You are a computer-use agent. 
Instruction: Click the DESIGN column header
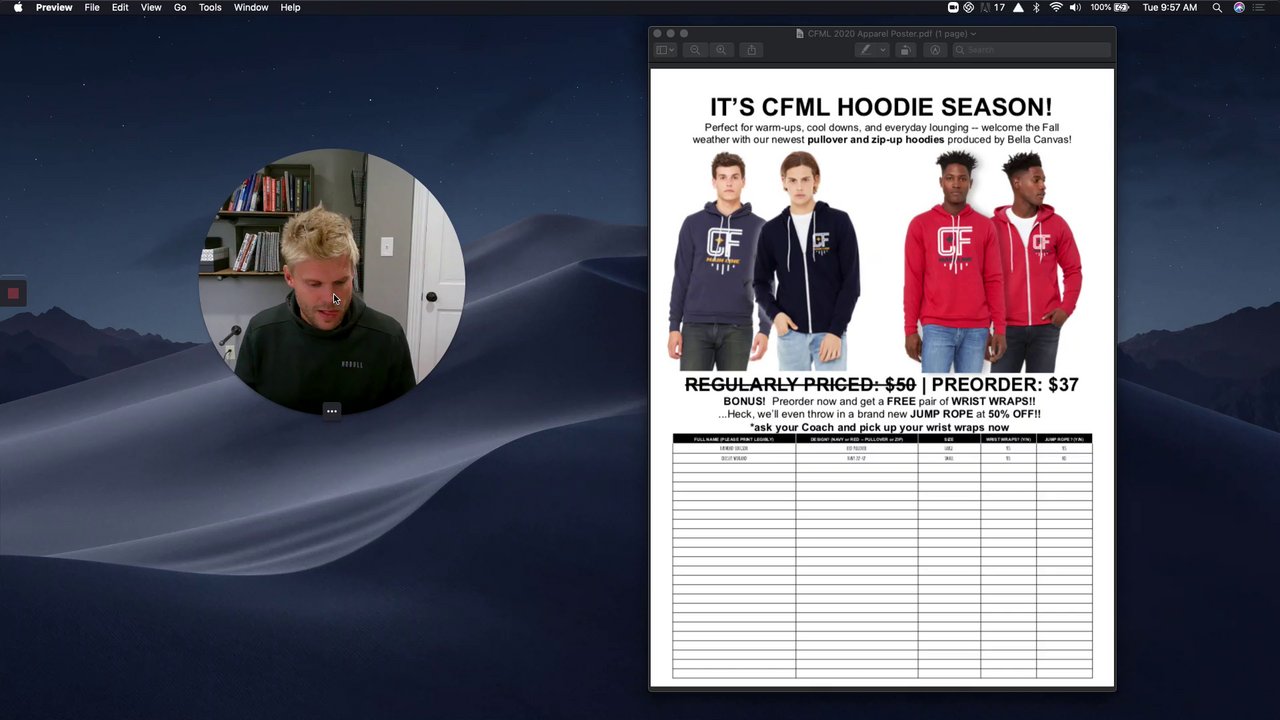(x=857, y=439)
